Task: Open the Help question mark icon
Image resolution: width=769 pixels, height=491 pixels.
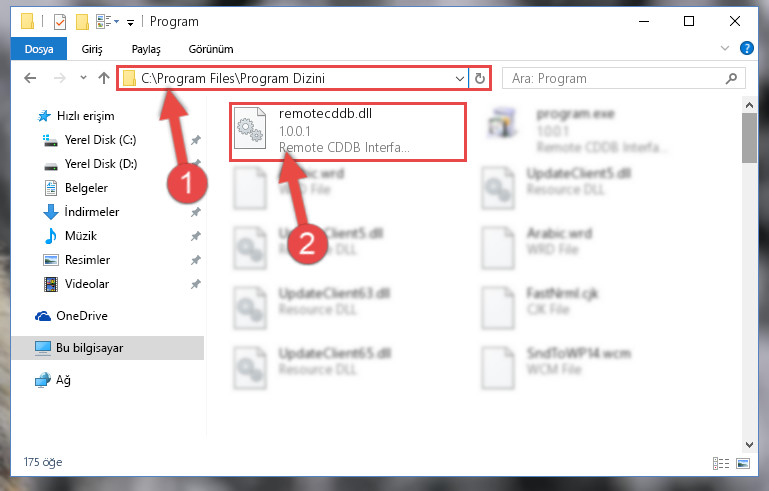Action: (746, 48)
